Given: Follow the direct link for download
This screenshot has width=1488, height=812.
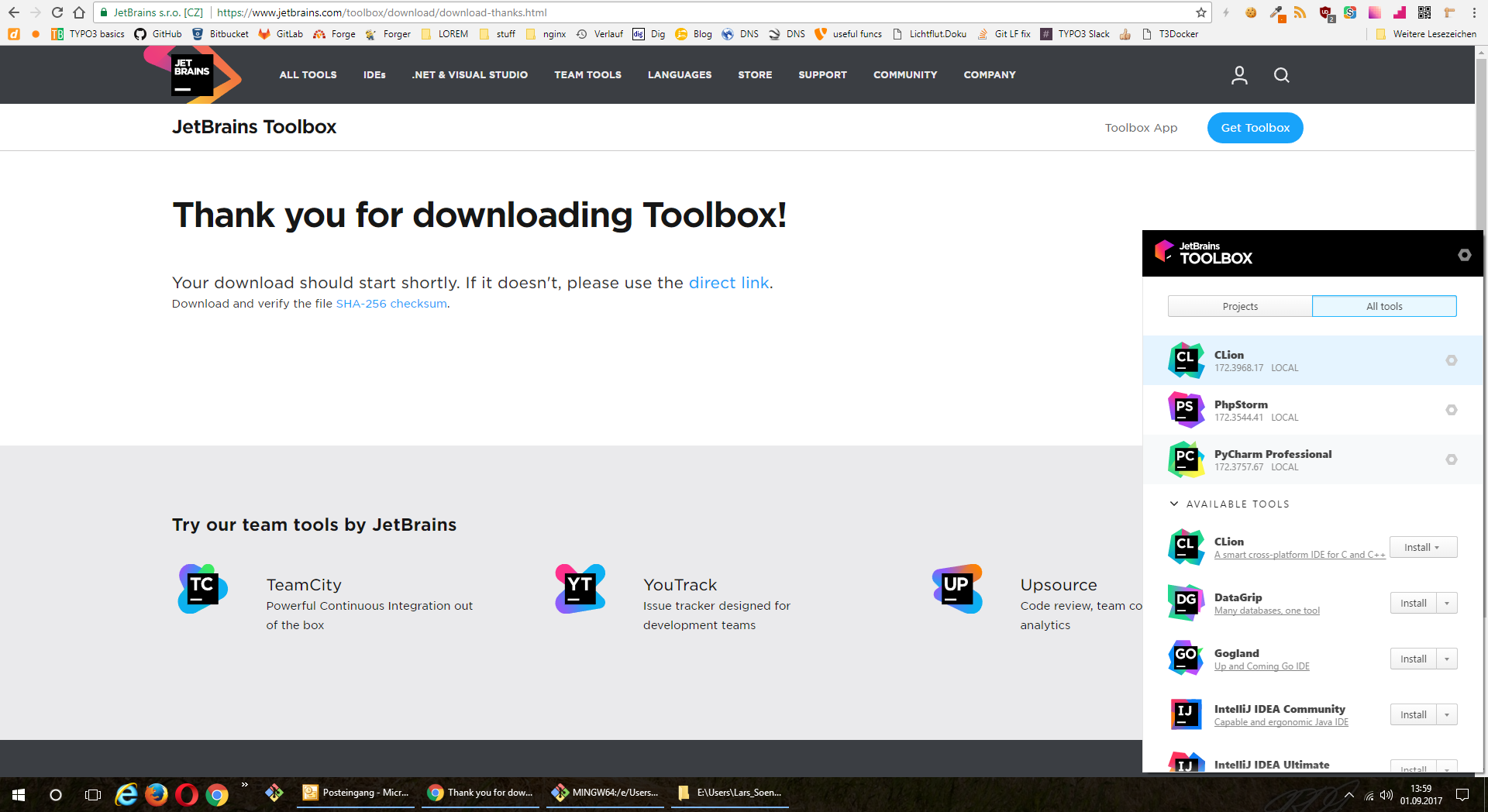Looking at the screenshot, I should pos(728,283).
